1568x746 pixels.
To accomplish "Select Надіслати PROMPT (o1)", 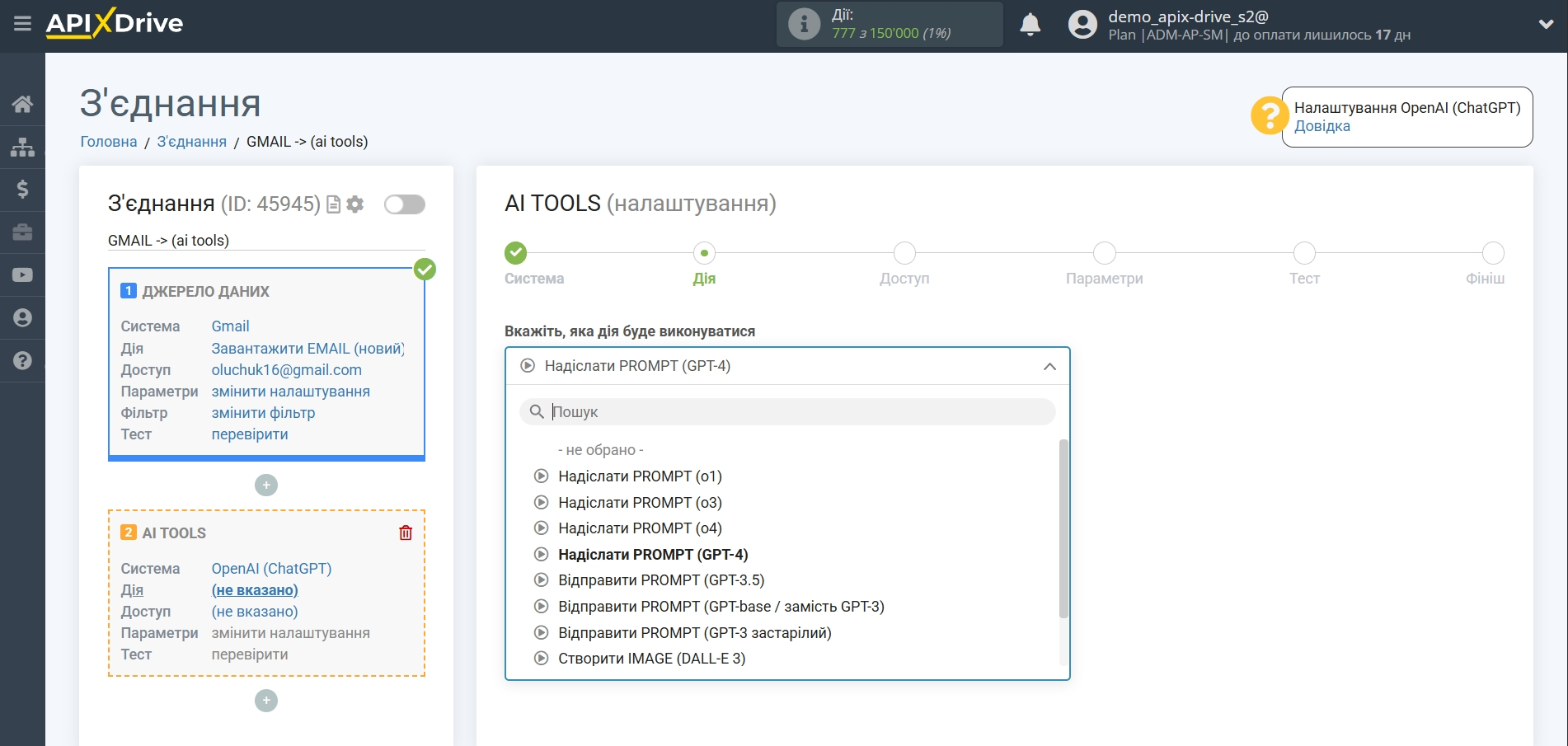I will click(640, 476).
